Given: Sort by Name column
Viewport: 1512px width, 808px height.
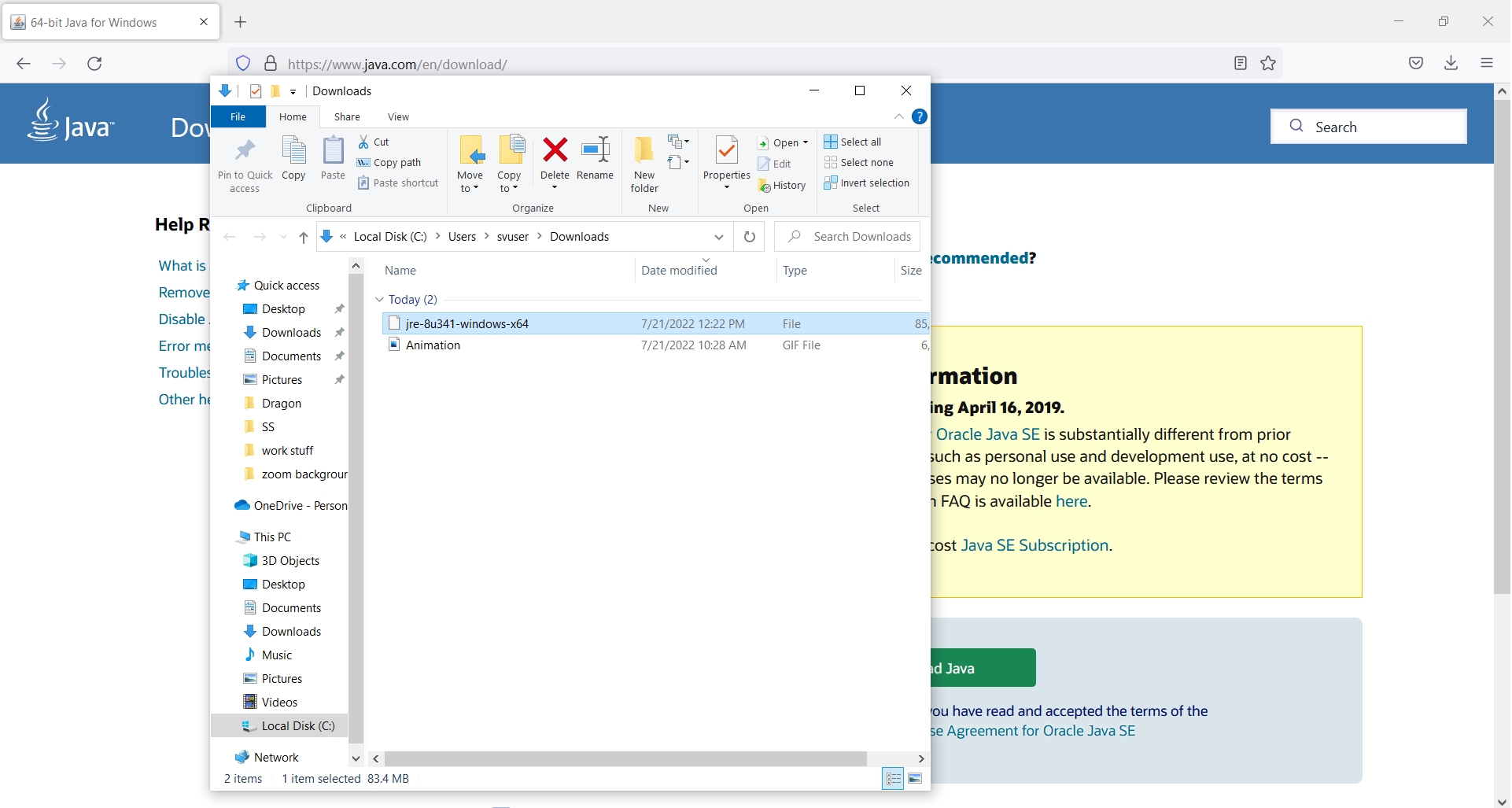Looking at the screenshot, I should coord(400,270).
